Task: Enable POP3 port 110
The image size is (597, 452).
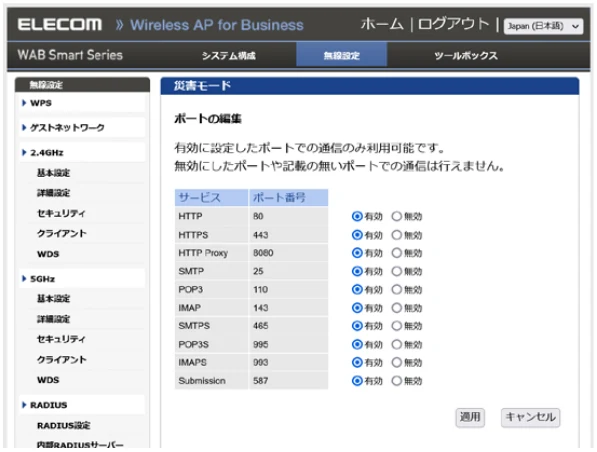Action: [357, 289]
